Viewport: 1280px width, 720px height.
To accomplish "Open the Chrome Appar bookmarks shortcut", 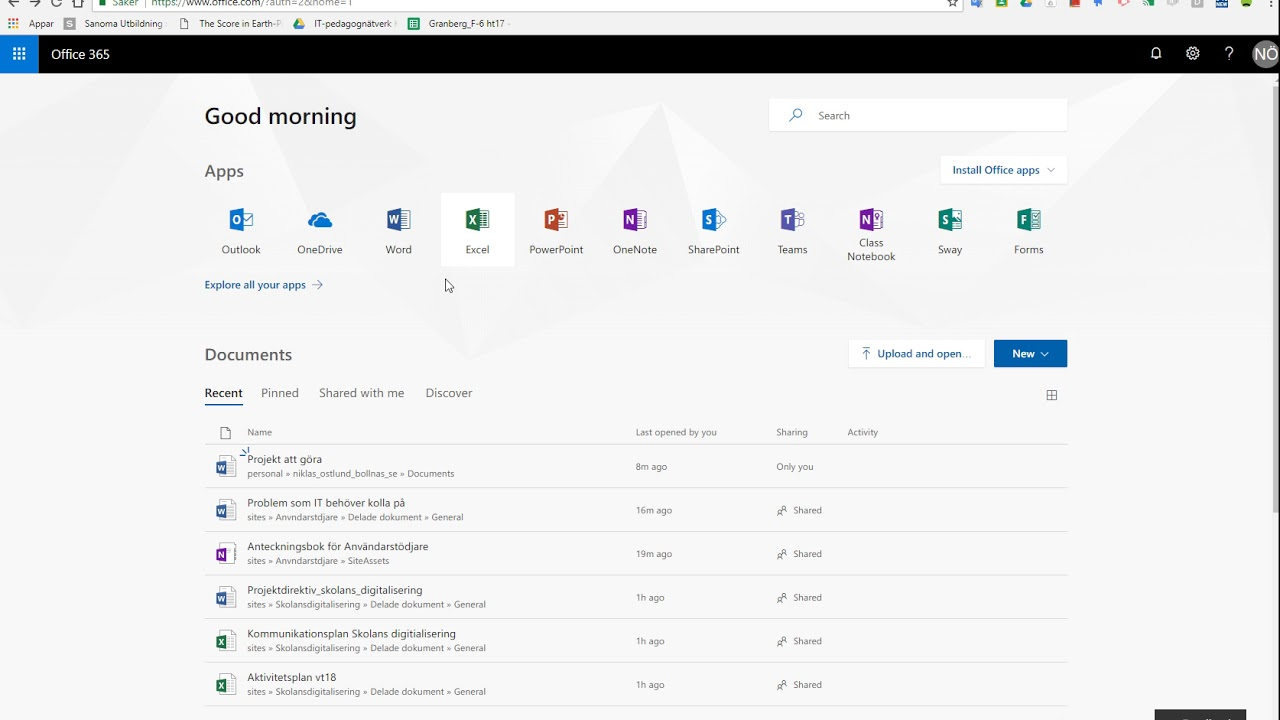I will click(x=30, y=23).
